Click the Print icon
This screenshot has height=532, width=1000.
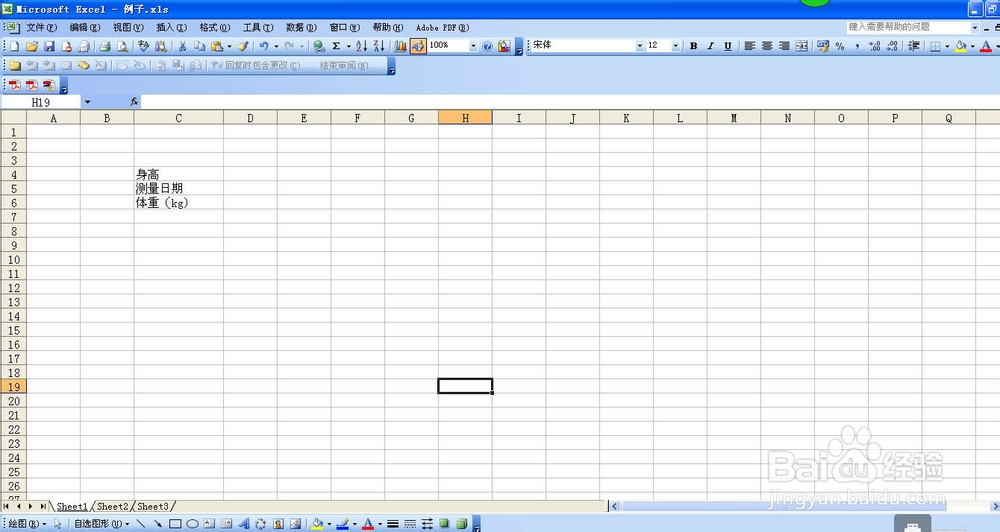[105, 46]
